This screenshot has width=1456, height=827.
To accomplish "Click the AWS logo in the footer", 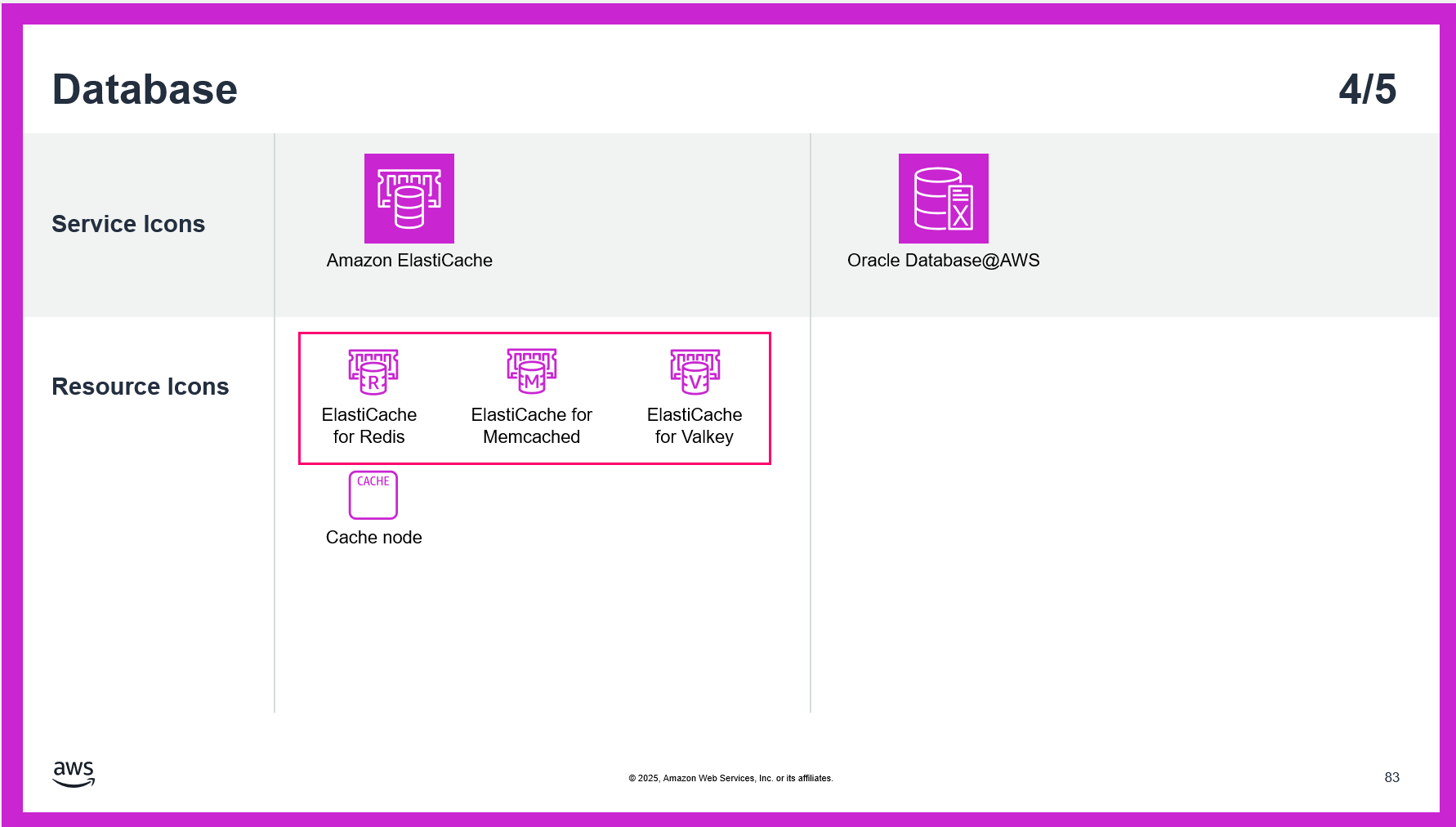I will click(74, 774).
